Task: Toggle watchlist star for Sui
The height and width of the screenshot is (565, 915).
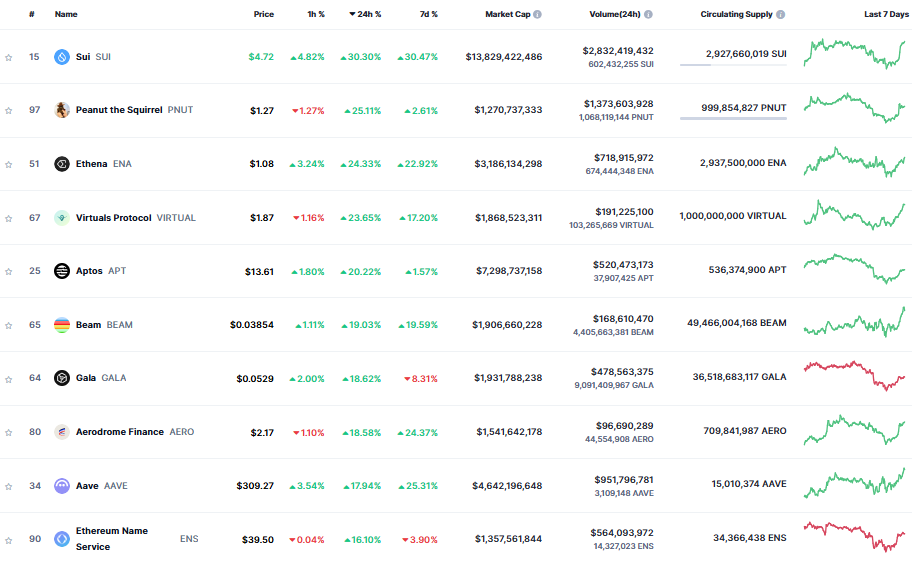Action: [9, 57]
